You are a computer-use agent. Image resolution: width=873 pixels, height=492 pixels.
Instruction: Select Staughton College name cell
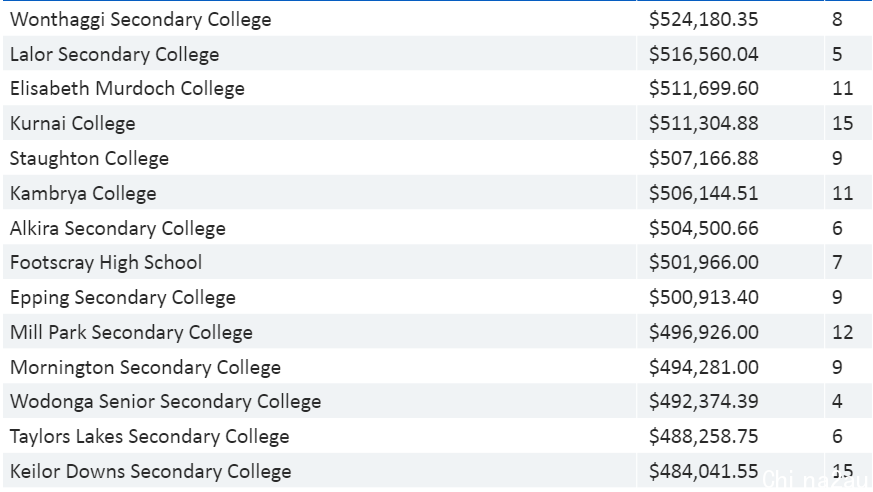point(319,158)
